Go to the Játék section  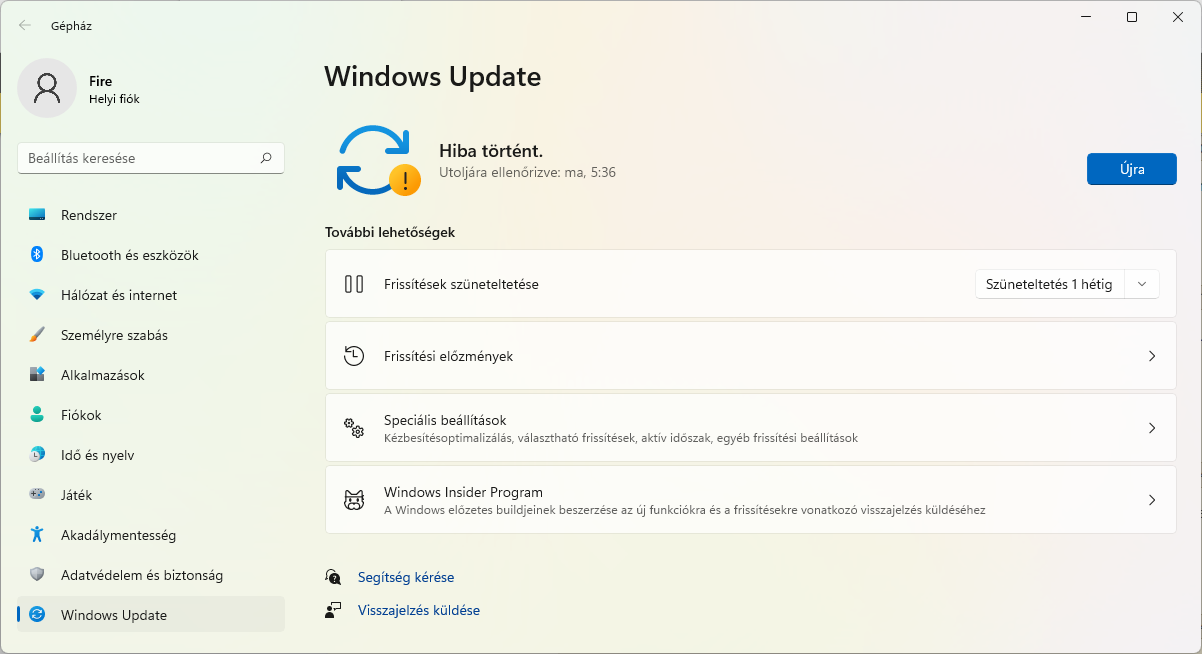[x=151, y=495]
